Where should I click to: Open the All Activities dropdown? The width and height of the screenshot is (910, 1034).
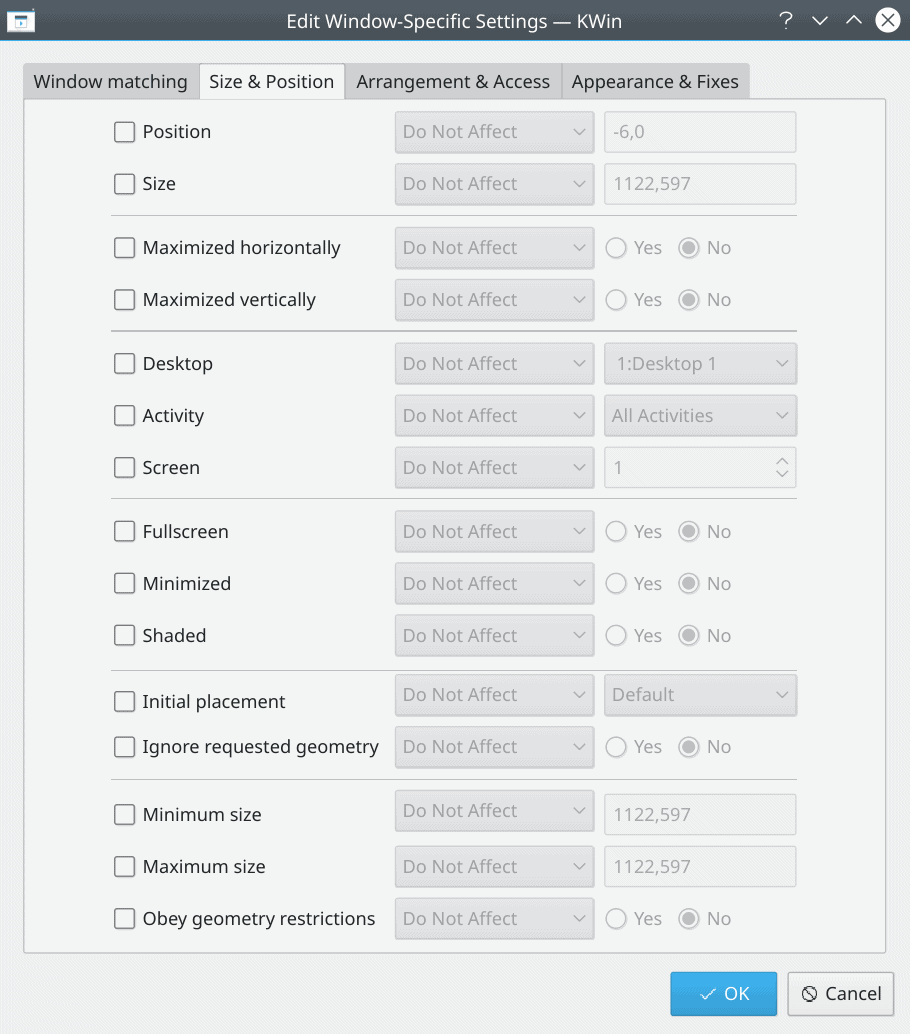click(700, 415)
